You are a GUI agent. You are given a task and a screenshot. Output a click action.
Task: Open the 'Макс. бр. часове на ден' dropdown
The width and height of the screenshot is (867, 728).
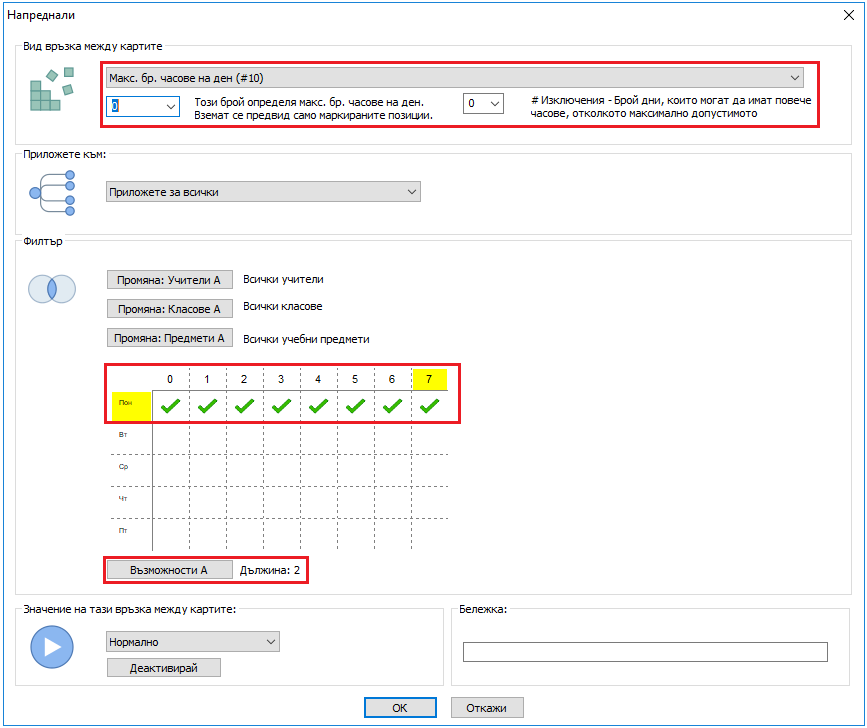pyautogui.click(x=455, y=78)
